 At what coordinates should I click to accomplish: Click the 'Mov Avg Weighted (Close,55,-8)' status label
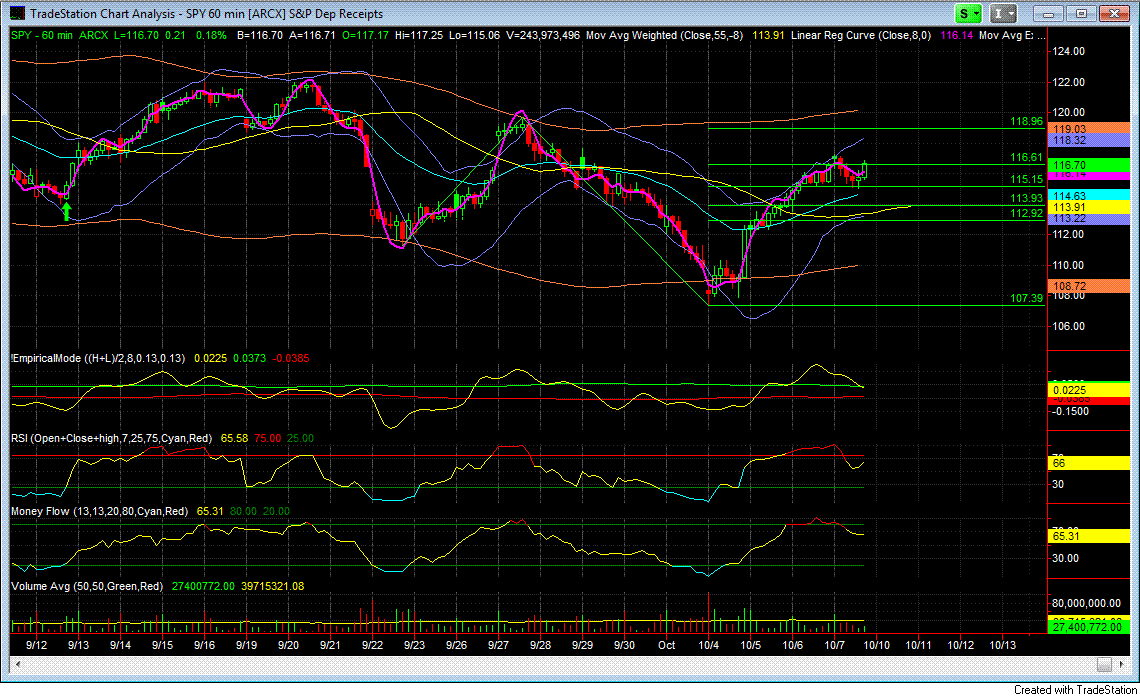[665, 35]
